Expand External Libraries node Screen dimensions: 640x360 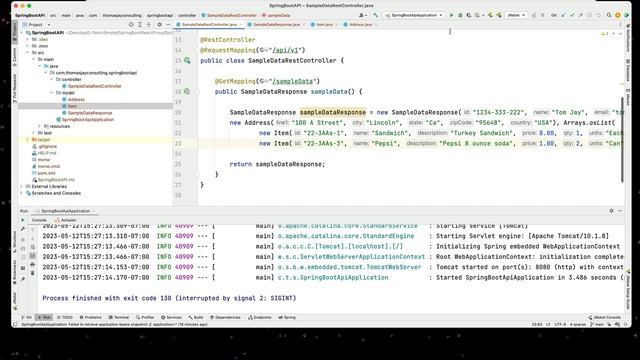click(x=22, y=186)
